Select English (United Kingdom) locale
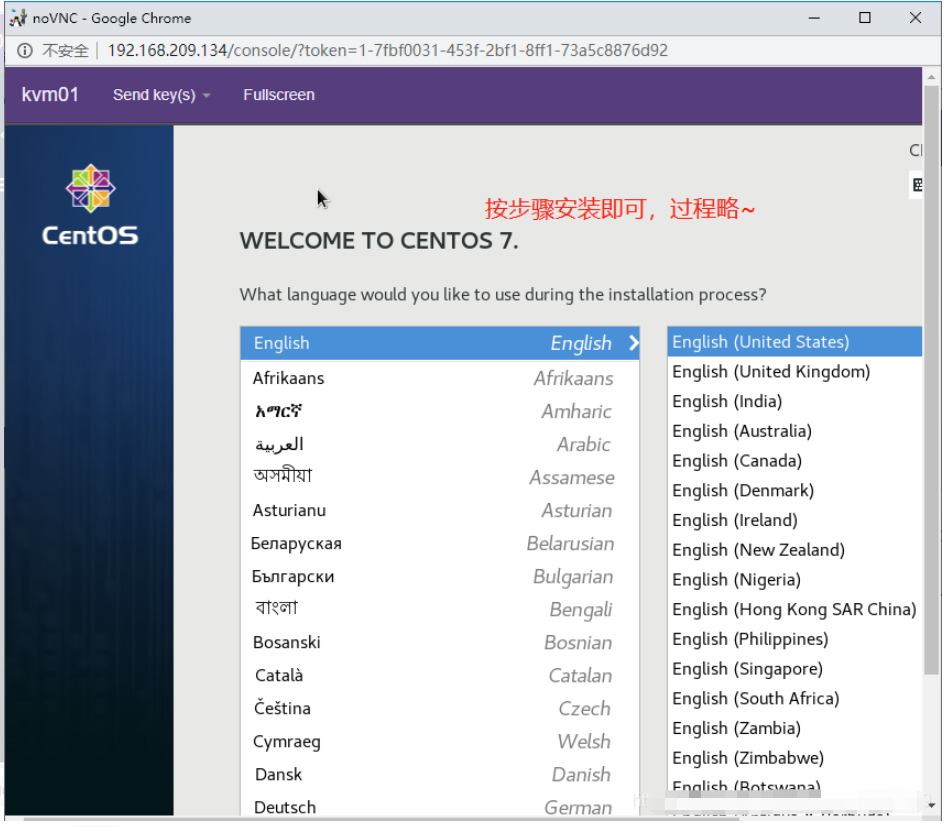Screen dimensions: 947x827 pos(795,372)
